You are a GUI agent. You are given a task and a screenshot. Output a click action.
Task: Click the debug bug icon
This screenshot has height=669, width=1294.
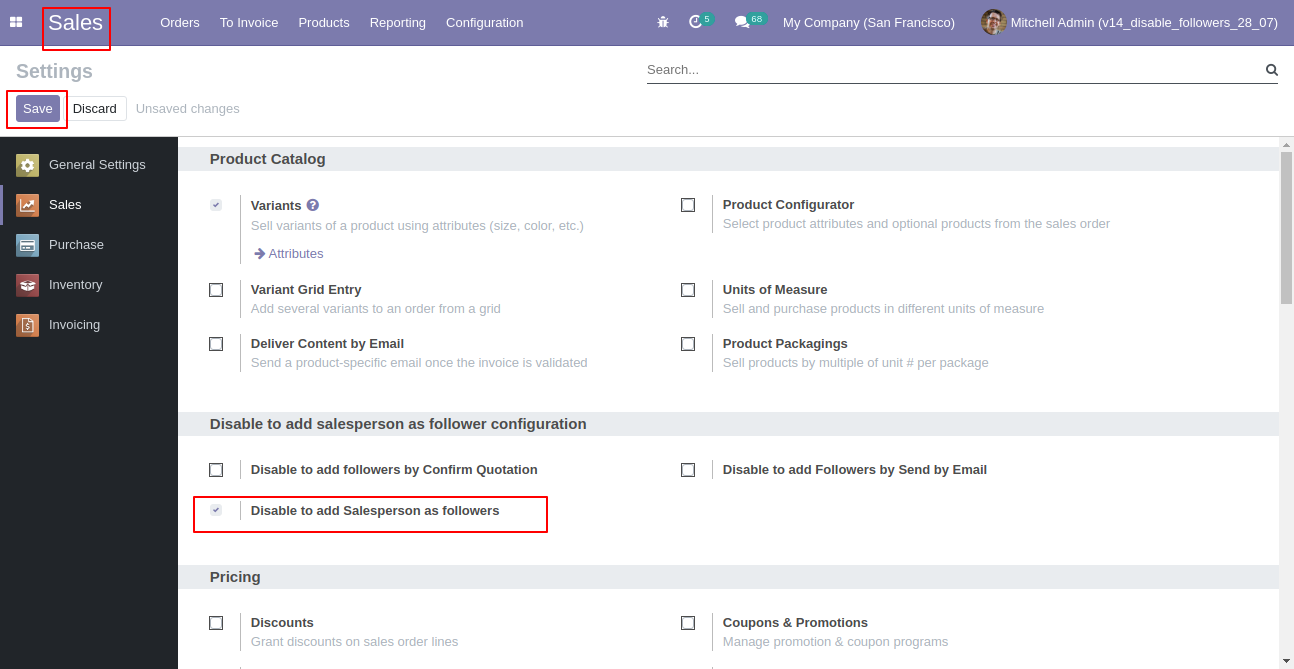point(663,22)
